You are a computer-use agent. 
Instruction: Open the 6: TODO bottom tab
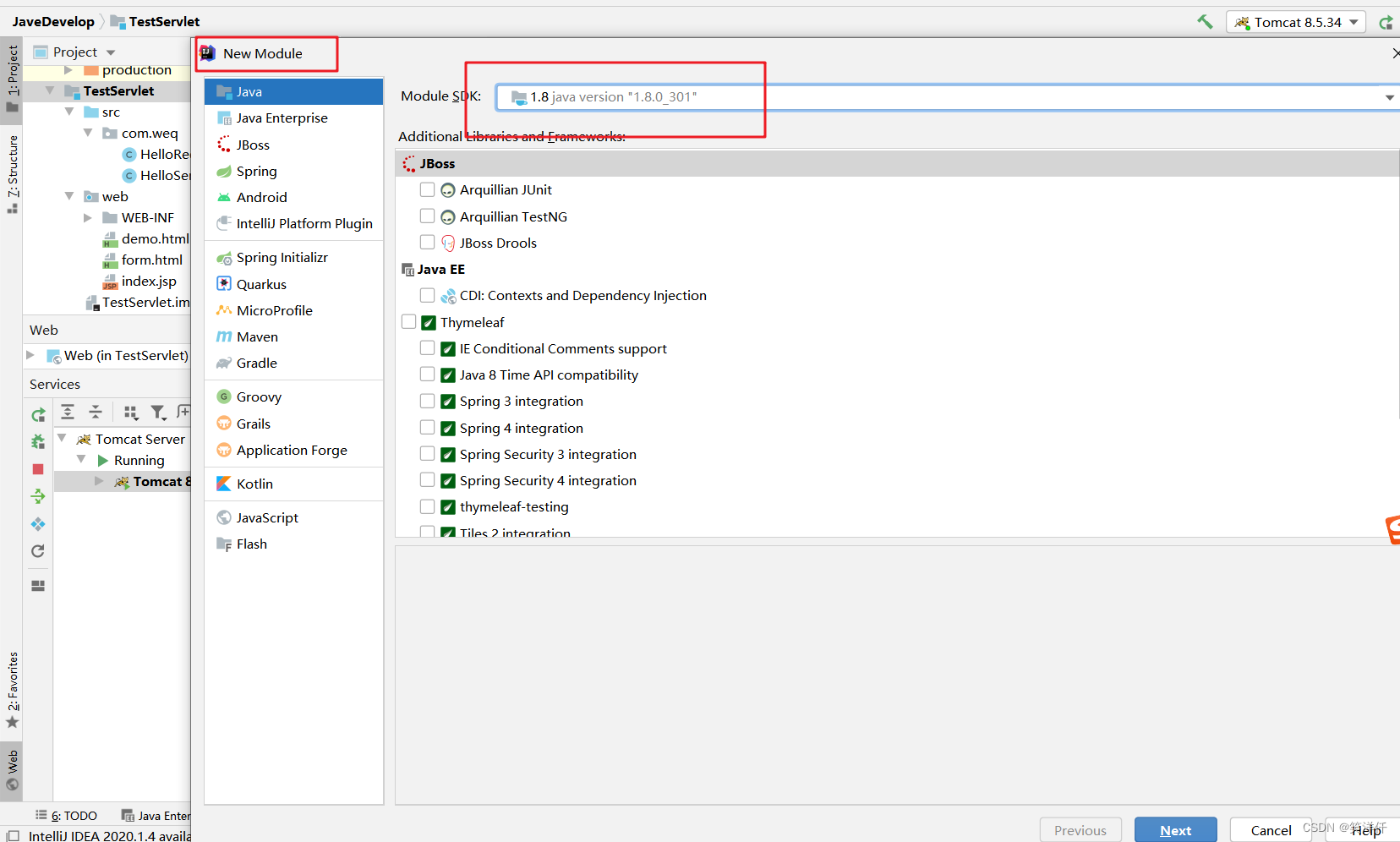[66, 816]
